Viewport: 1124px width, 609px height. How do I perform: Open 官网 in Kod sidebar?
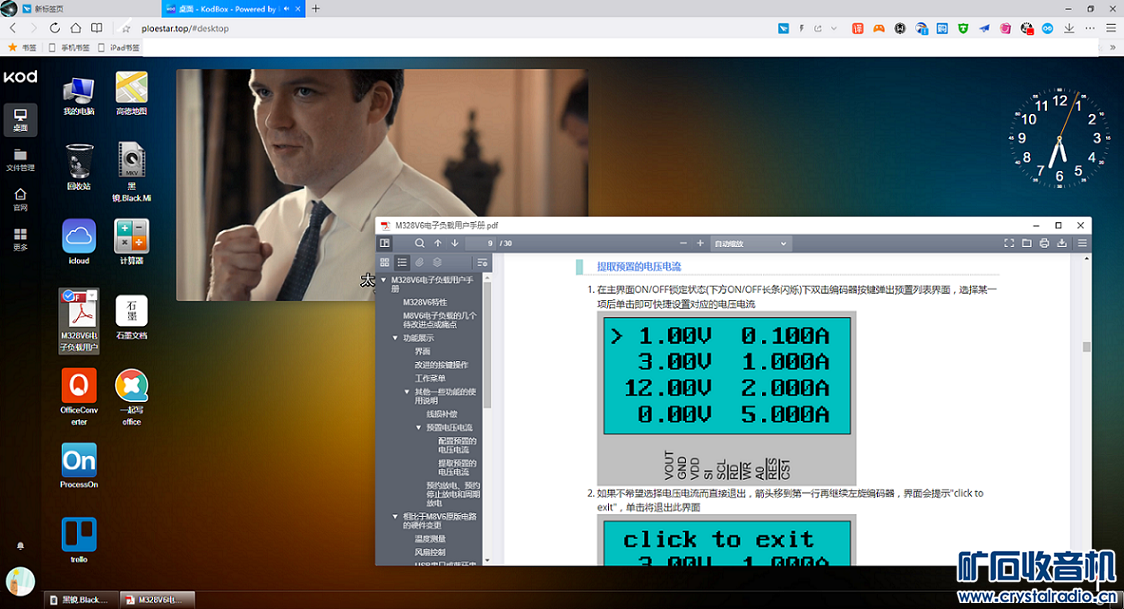coord(20,200)
